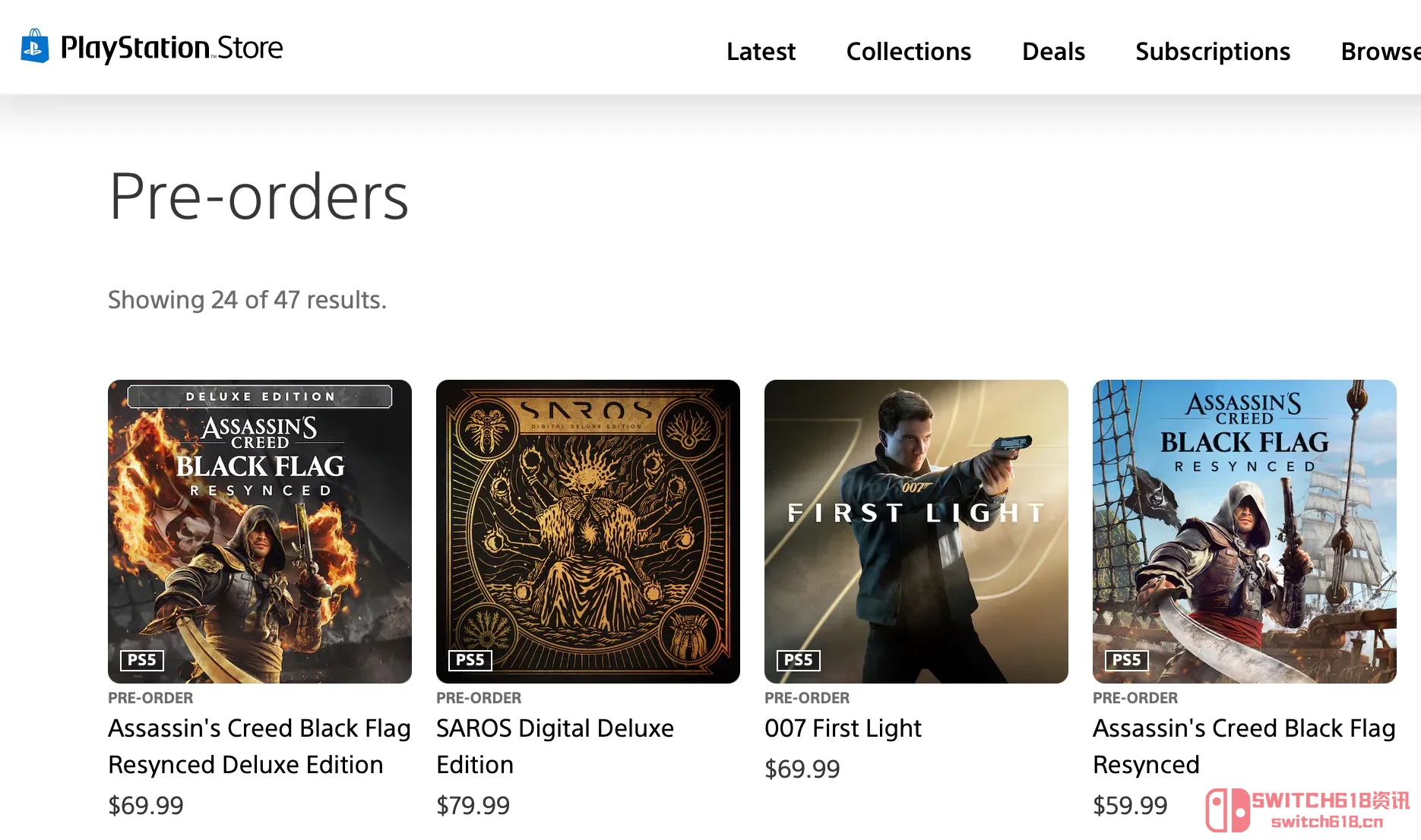Open Black Flag Resynced Deluxe Edition cover art
The image size is (1421, 840).
tap(260, 531)
